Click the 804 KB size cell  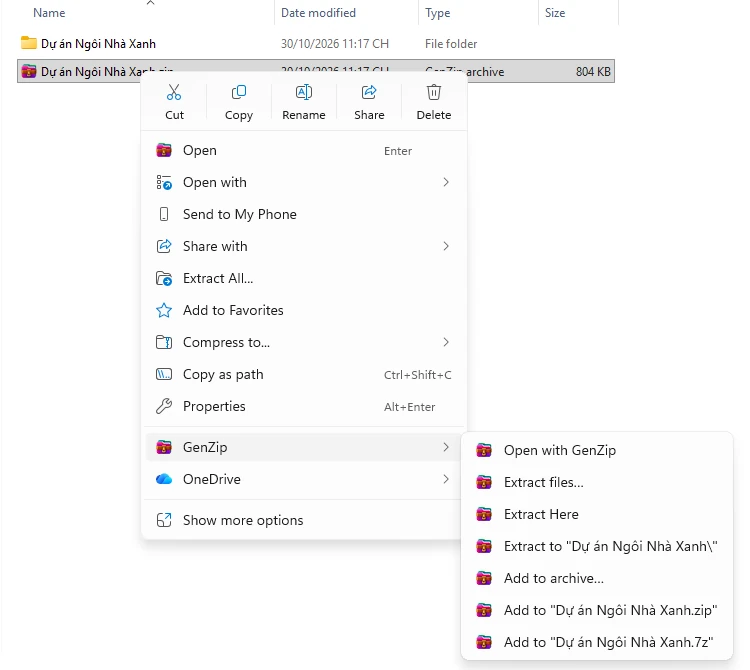tap(593, 72)
